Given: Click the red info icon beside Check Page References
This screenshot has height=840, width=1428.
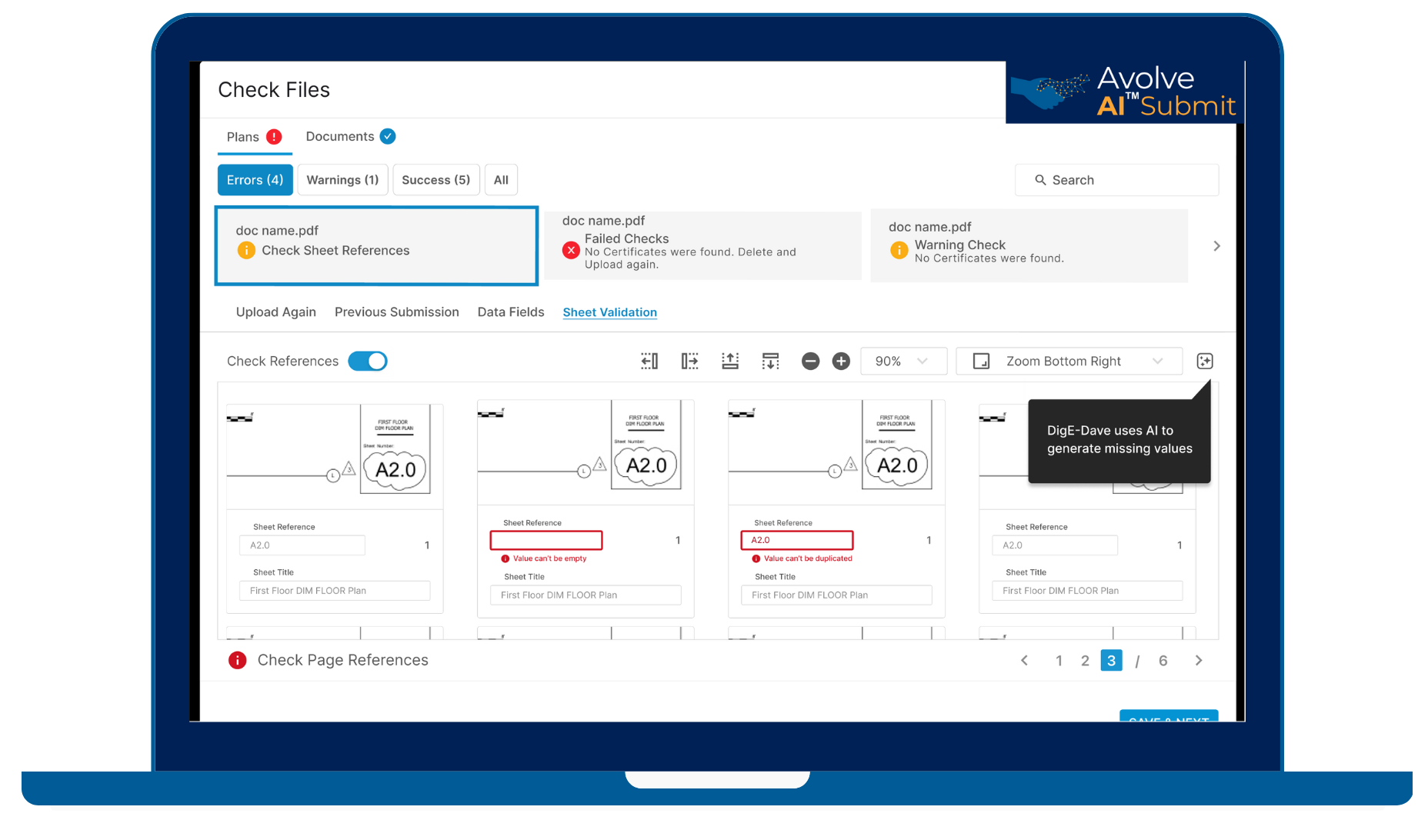Looking at the screenshot, I should point(238,660).
